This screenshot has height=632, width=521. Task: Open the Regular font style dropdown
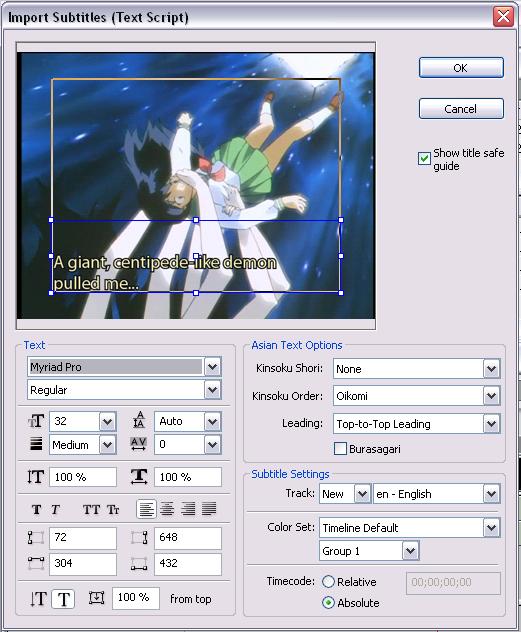coord(212,390)
